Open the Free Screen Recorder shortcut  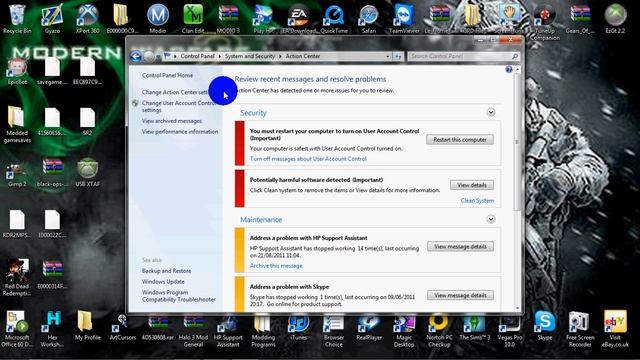(580, 329)
